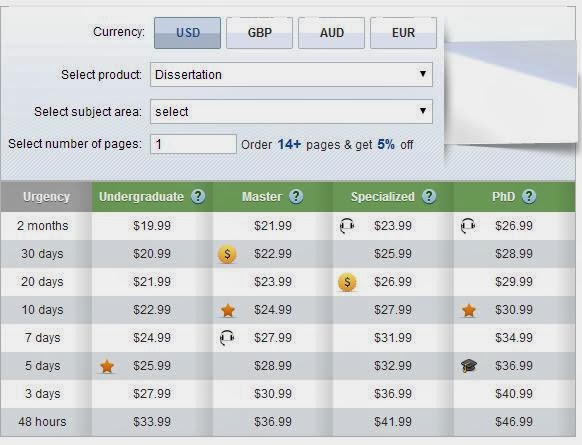Select the $41.99 Specialized price
Viewport: 582px width, 445px height.
[x=393, y=422]
